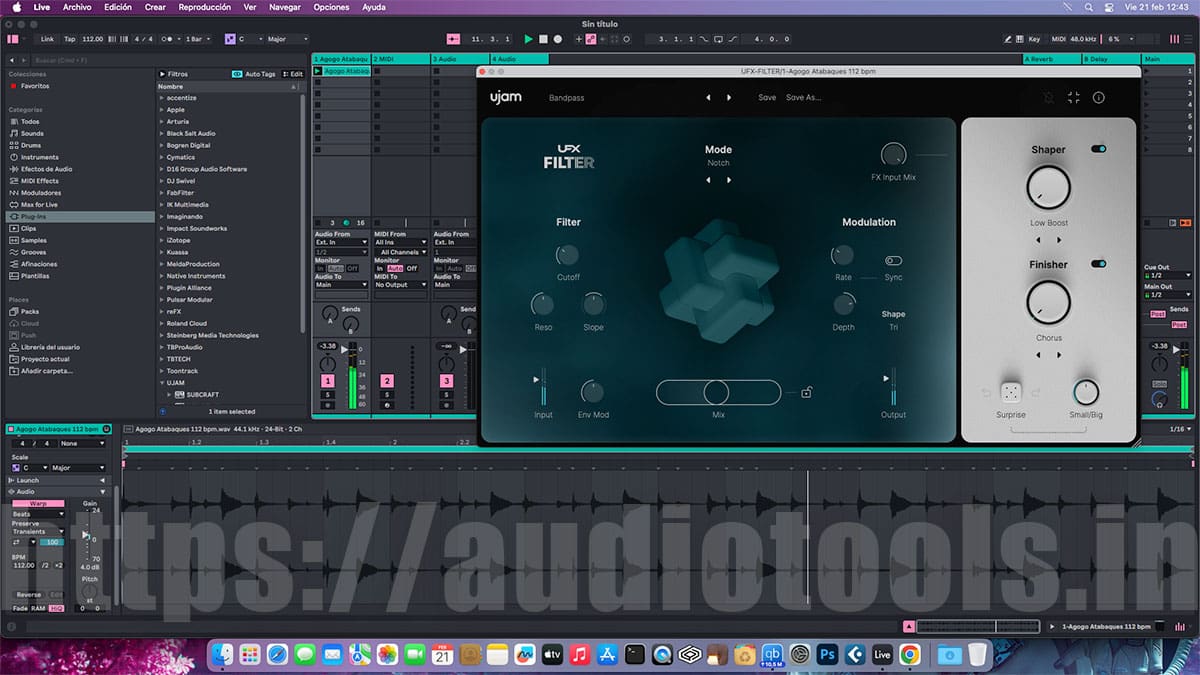
Task: Click the Reverse clip button
Action: [x=29, y=594]
